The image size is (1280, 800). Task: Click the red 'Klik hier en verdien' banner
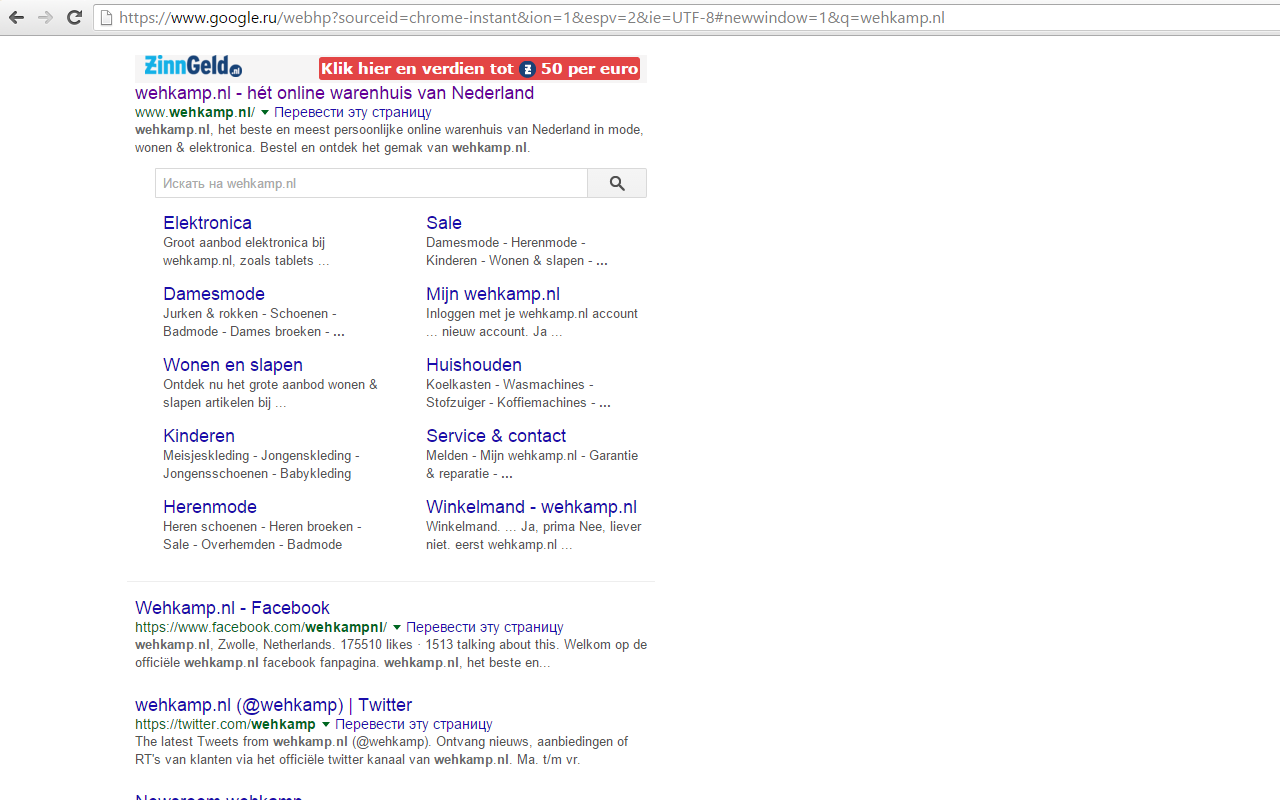click(x=479, y=69)
